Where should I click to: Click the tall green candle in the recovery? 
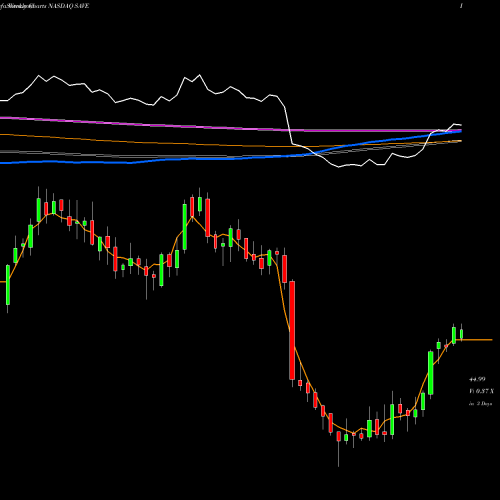point(430,373)
